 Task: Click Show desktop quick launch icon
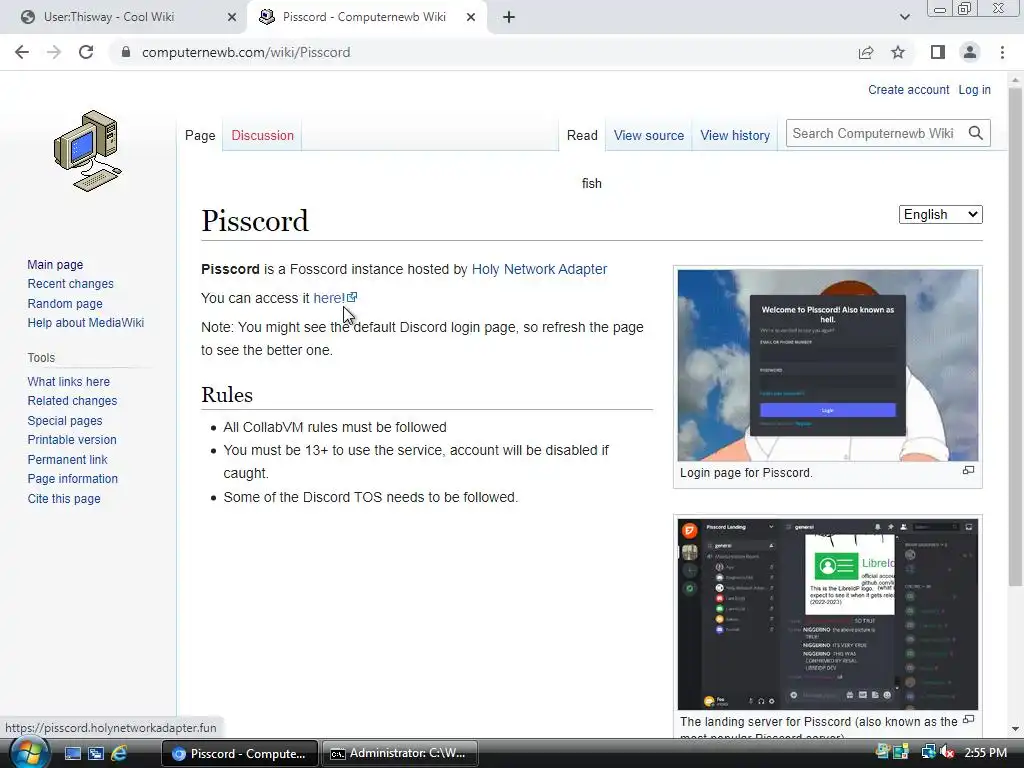coord(72,754)
